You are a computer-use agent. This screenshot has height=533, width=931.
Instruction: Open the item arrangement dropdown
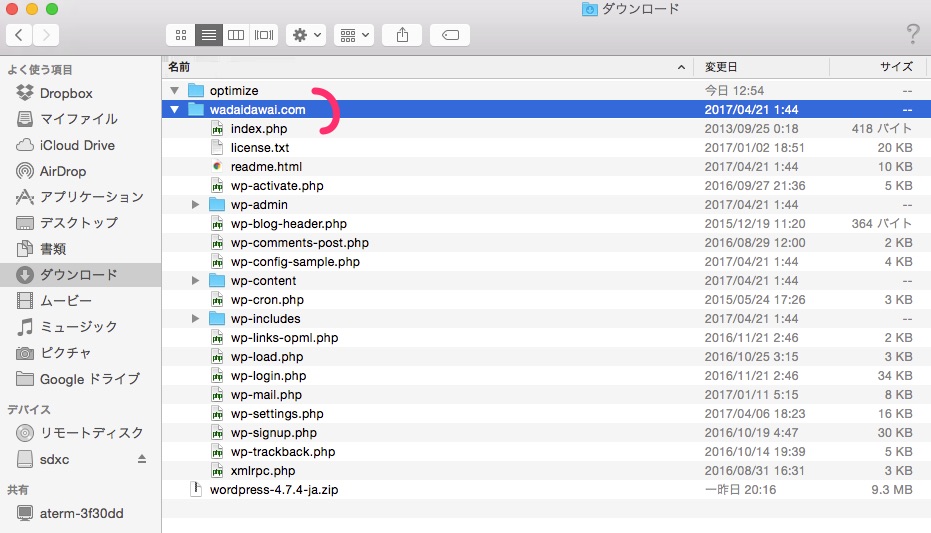coord(354,35)
